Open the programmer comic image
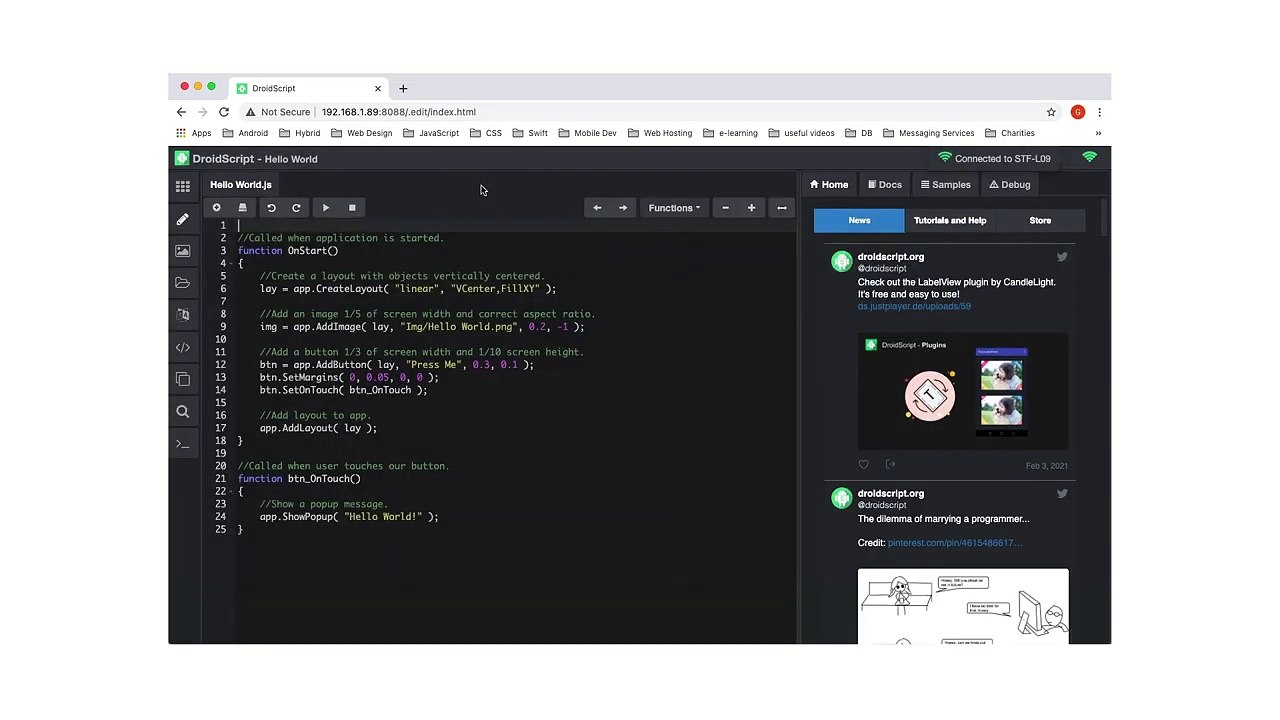Screen dimensions: 1280x720 tap(963, 606)
